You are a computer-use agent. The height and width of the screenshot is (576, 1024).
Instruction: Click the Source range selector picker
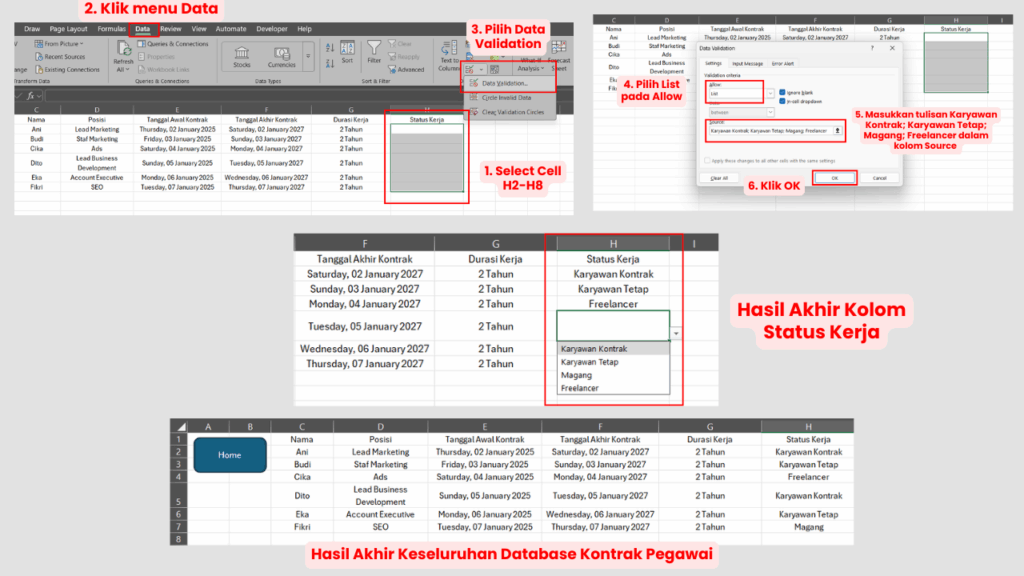click(x=837, y=130)
